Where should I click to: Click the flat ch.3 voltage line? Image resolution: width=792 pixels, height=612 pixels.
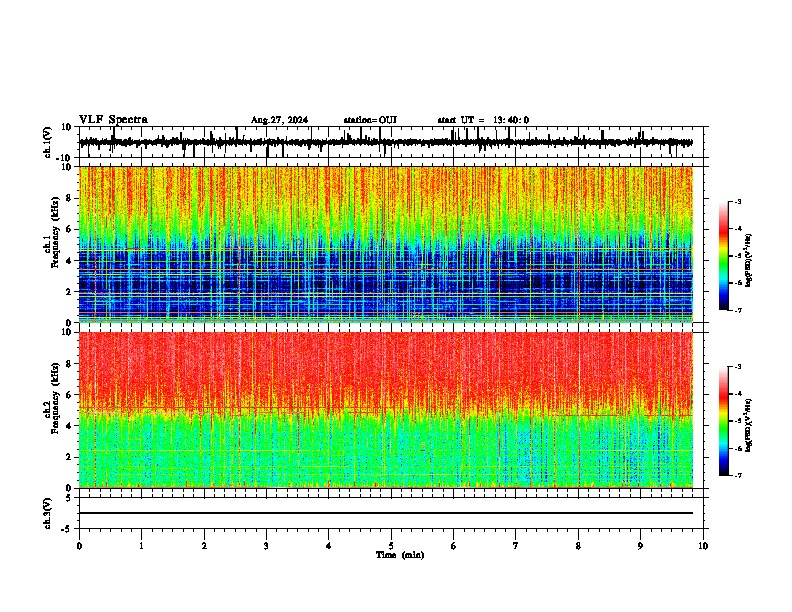386,513
